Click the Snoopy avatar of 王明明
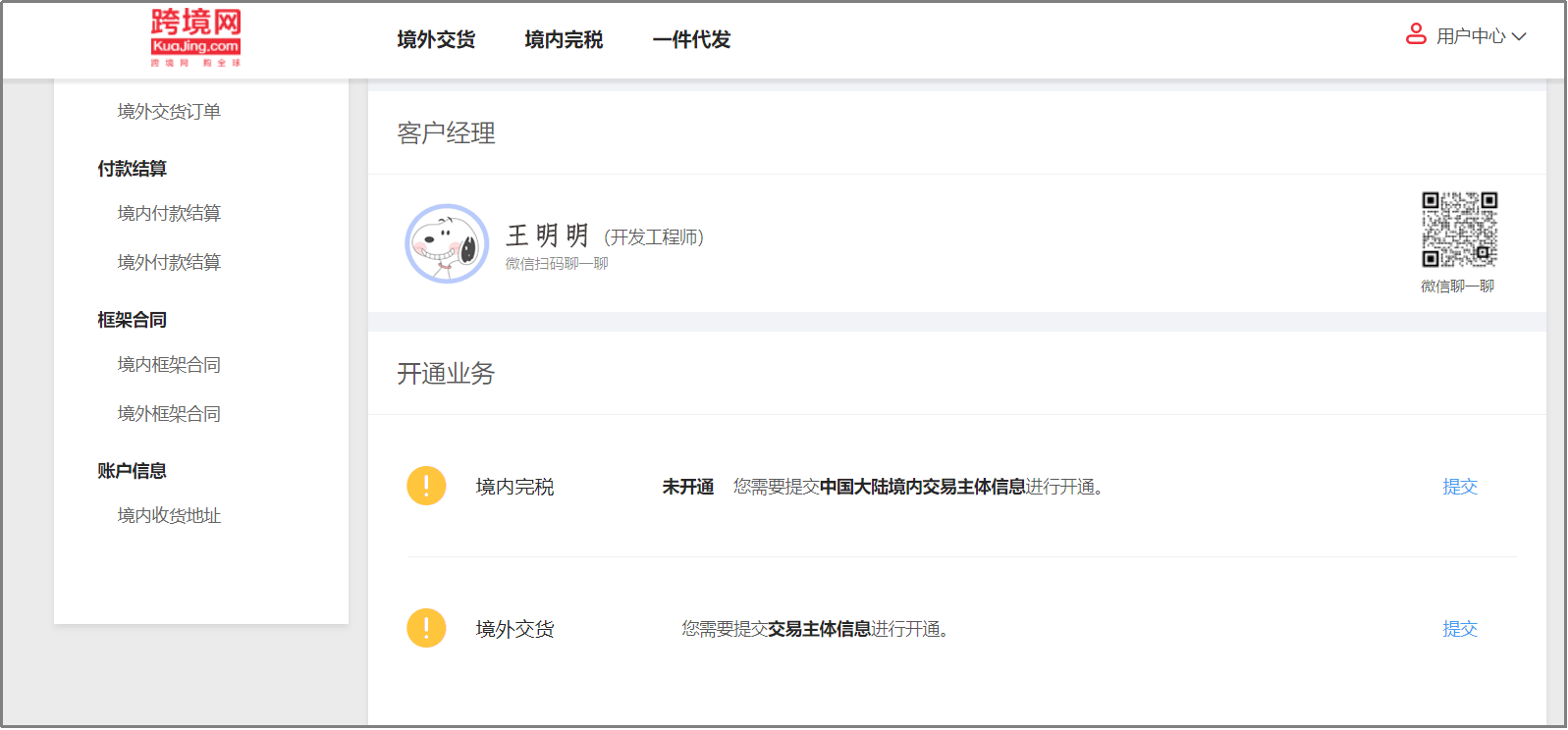This screenshot has height=730, width=1568. pos(447,244)
